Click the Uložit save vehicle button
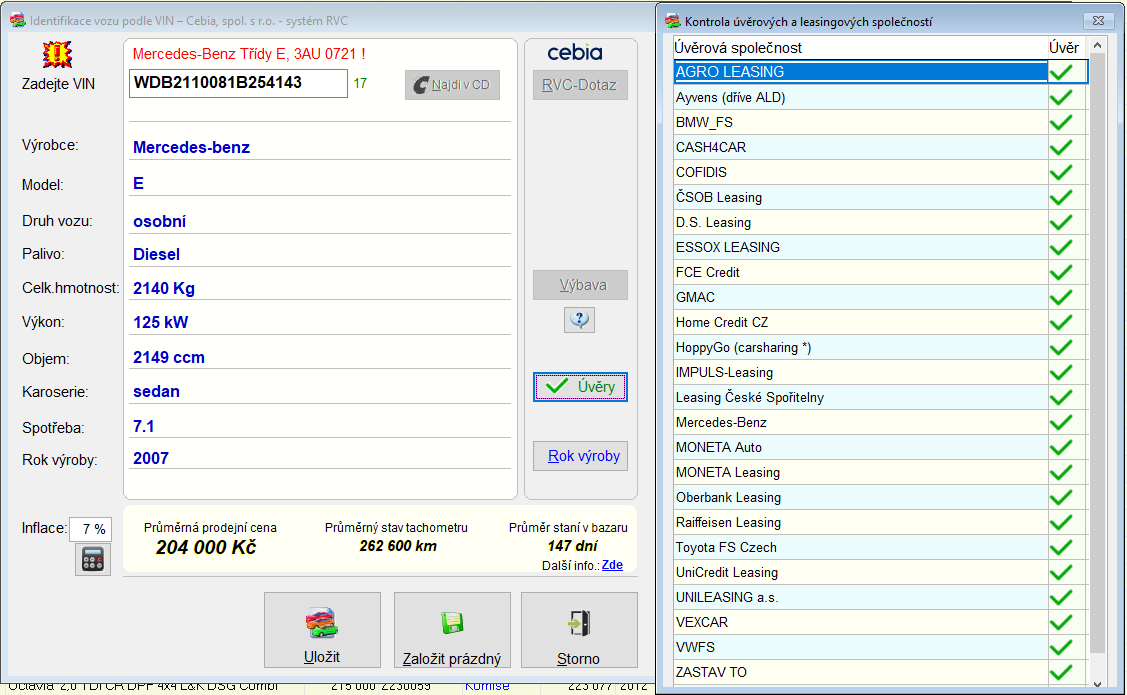This screenshot has height=695, width=1127. pos(322,630)
